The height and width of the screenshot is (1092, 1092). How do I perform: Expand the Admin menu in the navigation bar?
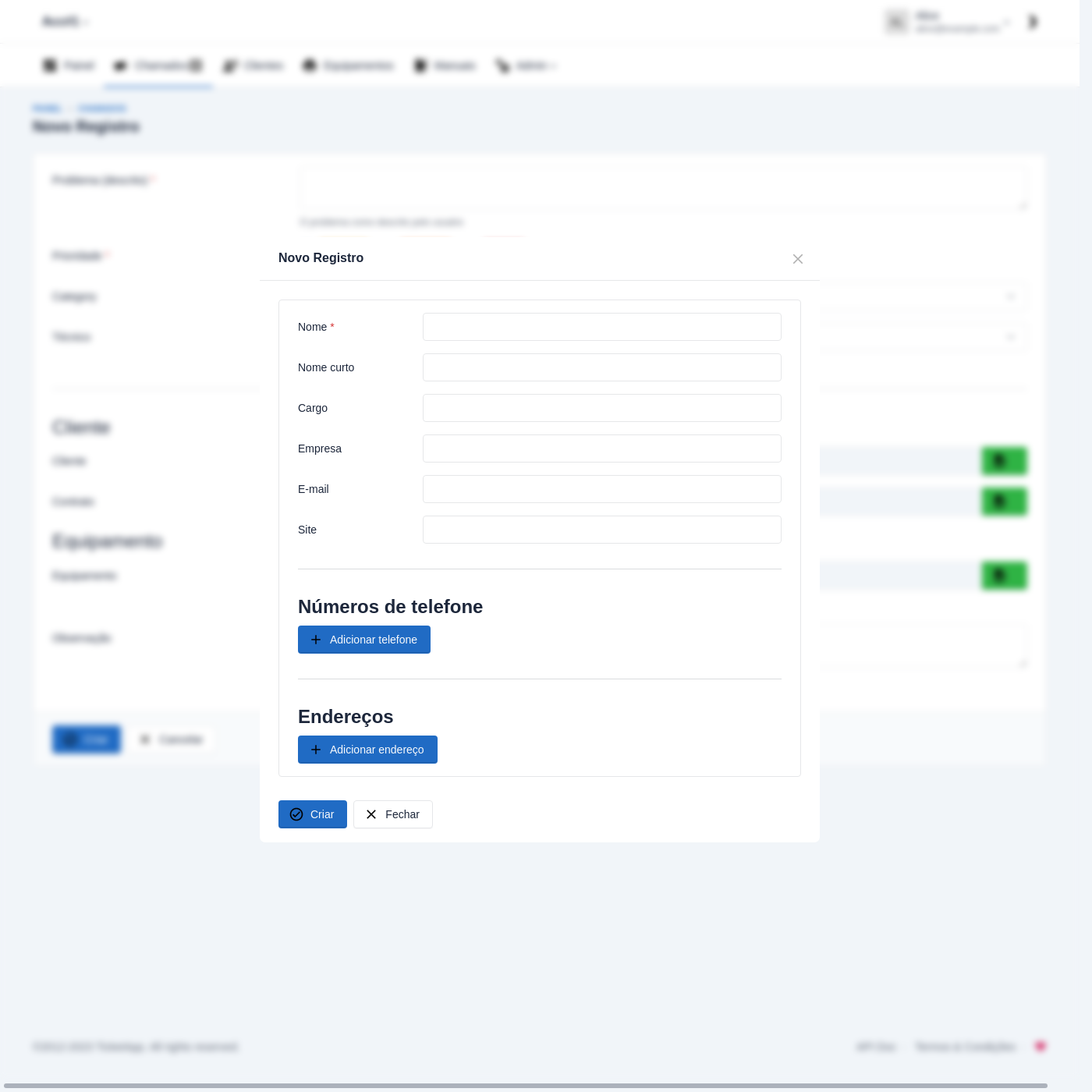[x=526, y=66]
